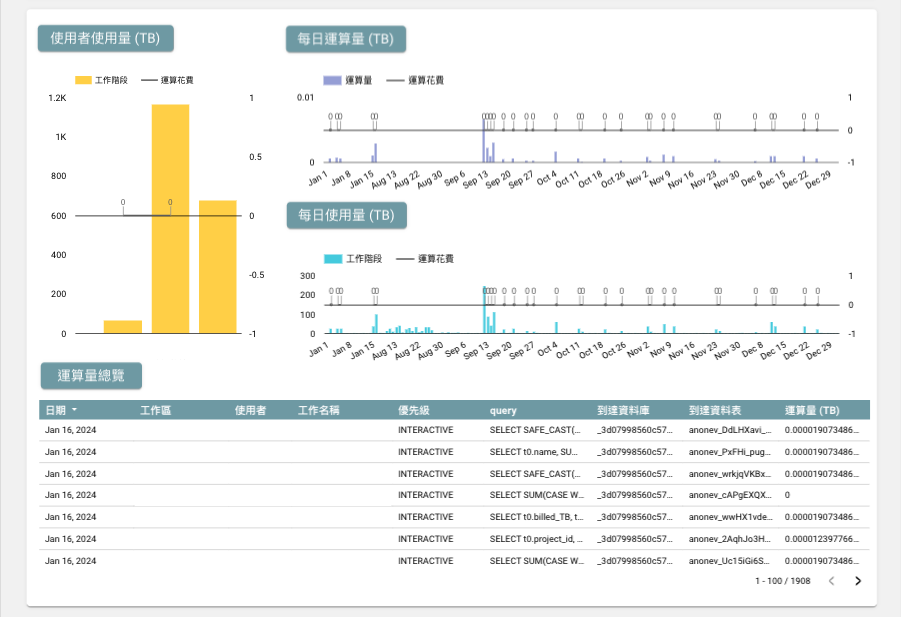Click the tall cyan Sep 13 bar

tap(484, 310)
